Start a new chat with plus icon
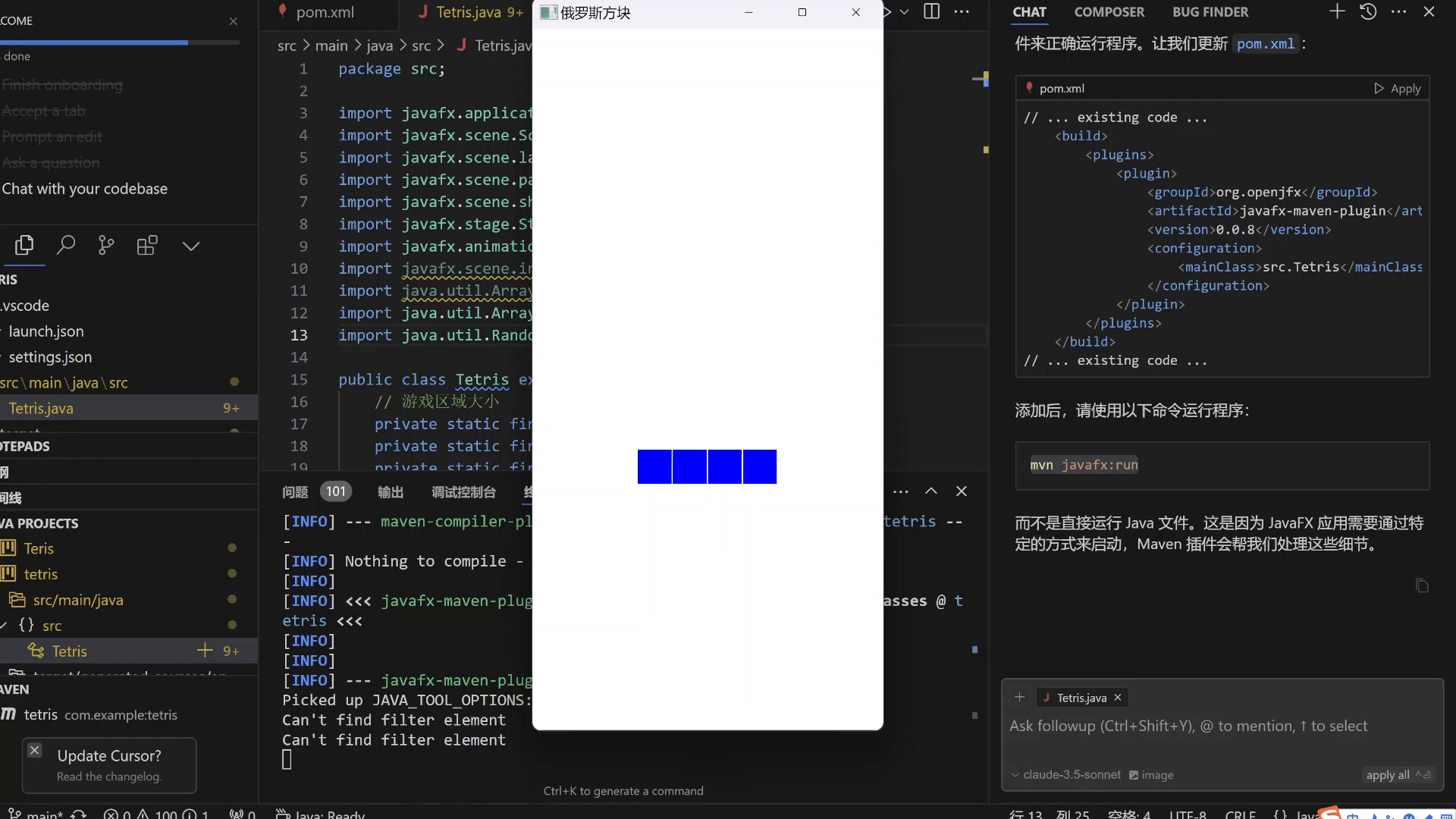This screenshot has height=819, width=1456. pos(1337,12)
